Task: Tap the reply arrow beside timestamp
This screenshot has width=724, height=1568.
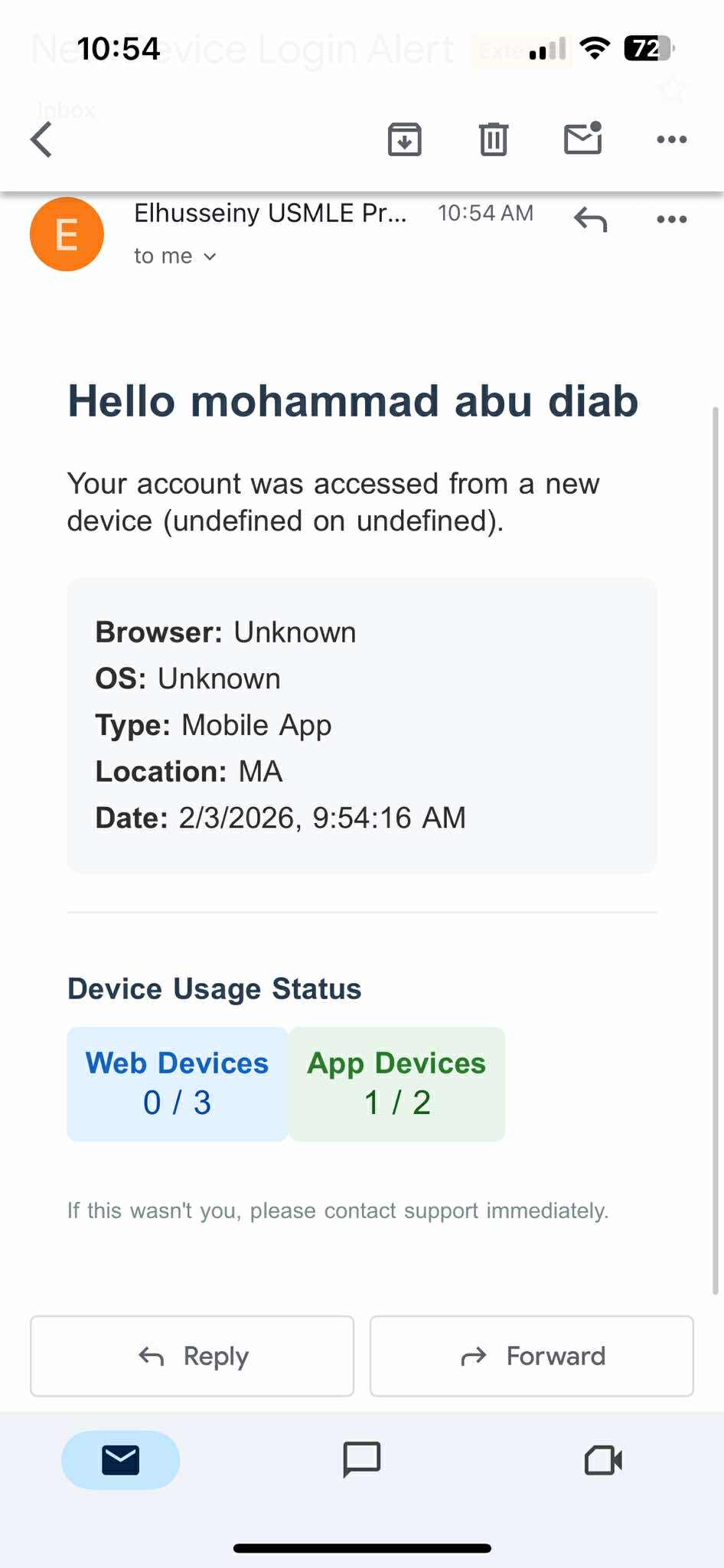Action: coord(590,220)
